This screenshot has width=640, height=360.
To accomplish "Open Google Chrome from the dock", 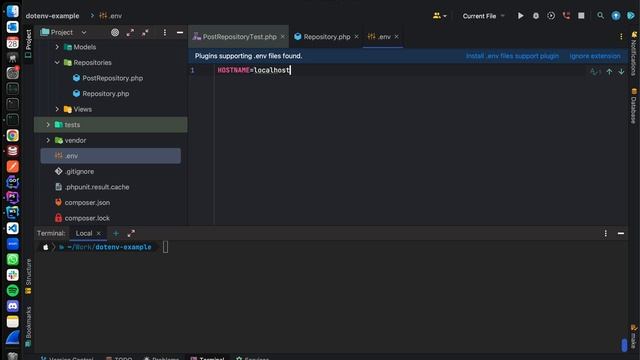I will (13, 136).
